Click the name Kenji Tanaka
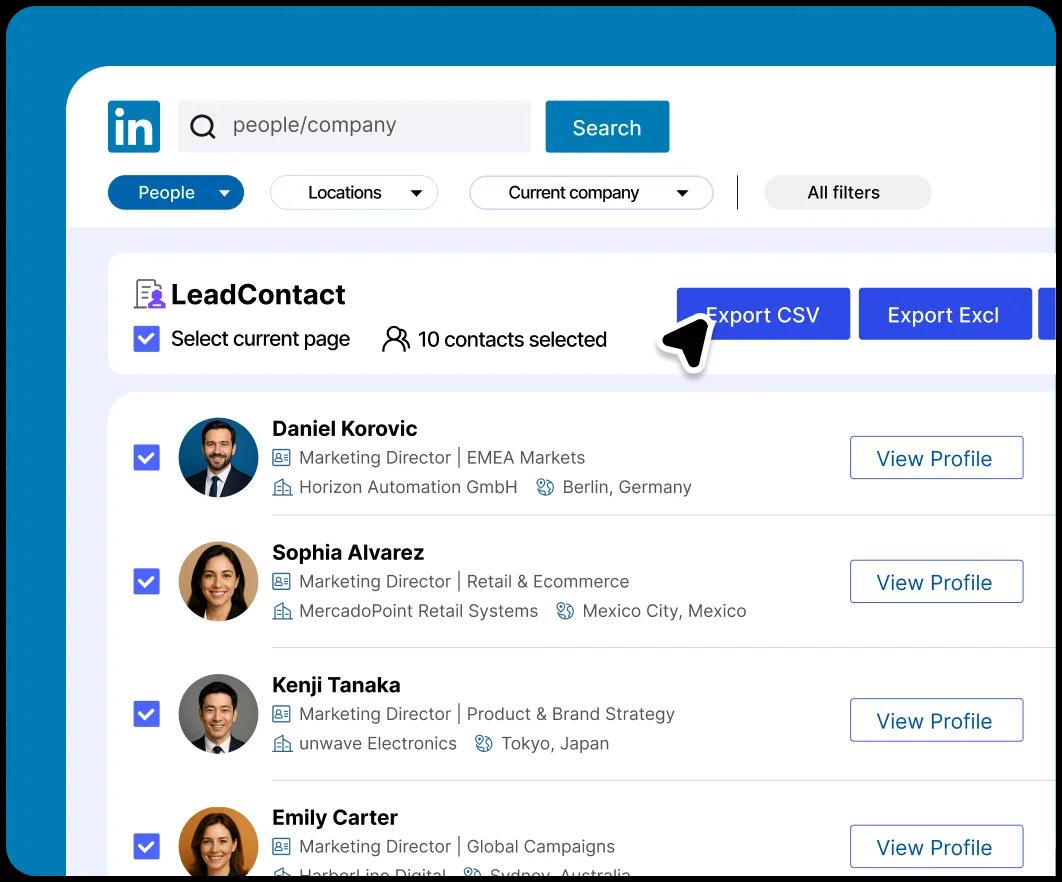Screen dimensions: 1062x882 click(337, 686)
